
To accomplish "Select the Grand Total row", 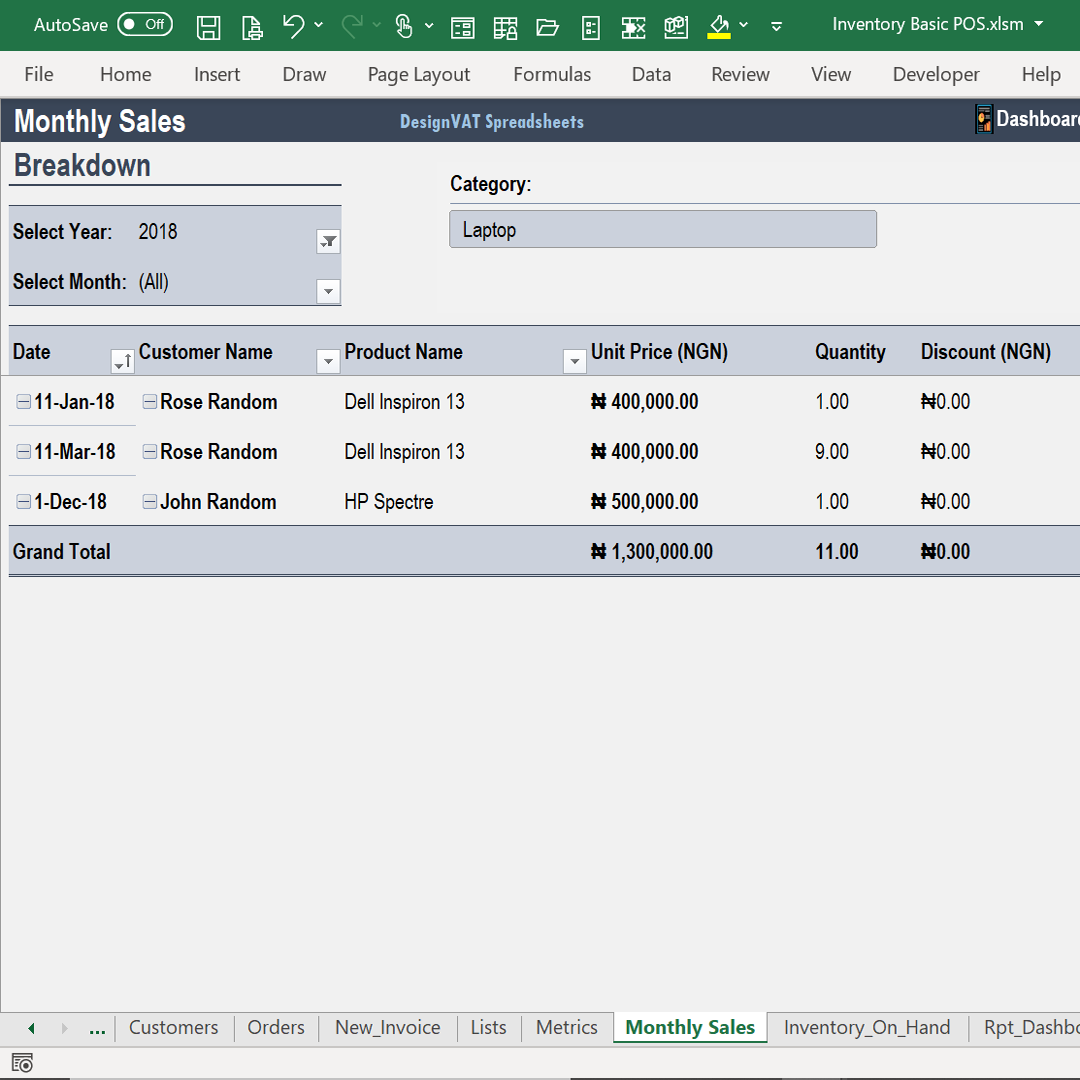I will 62,551.
